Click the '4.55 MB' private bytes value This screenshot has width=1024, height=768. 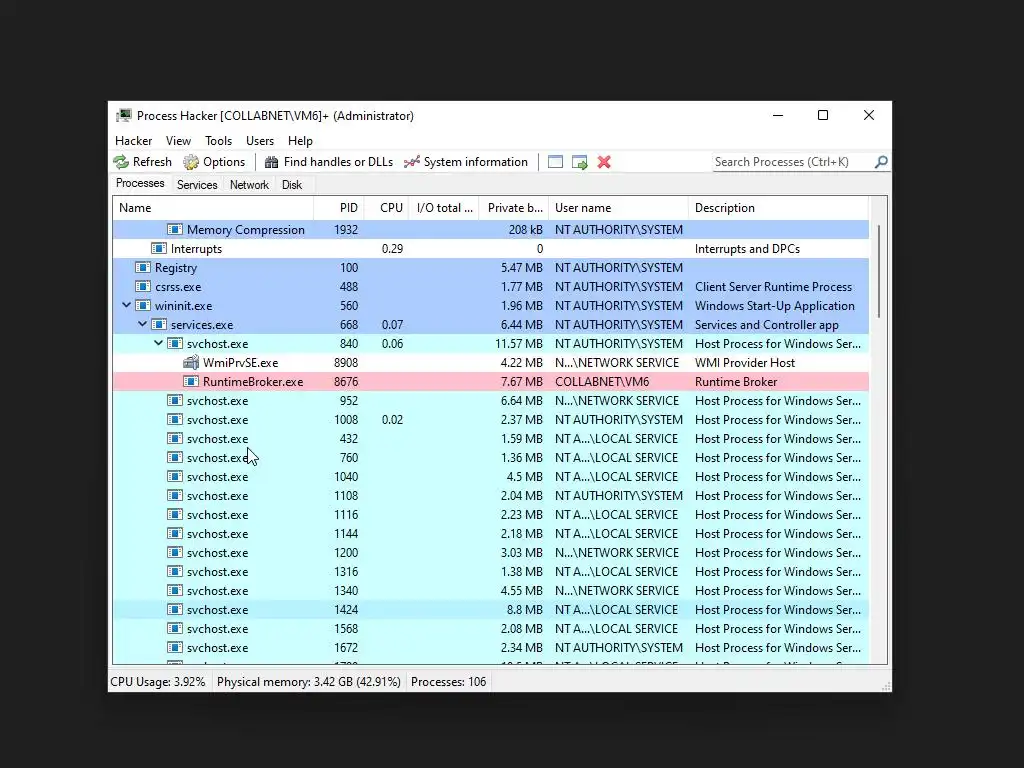[x=522, y=590]
